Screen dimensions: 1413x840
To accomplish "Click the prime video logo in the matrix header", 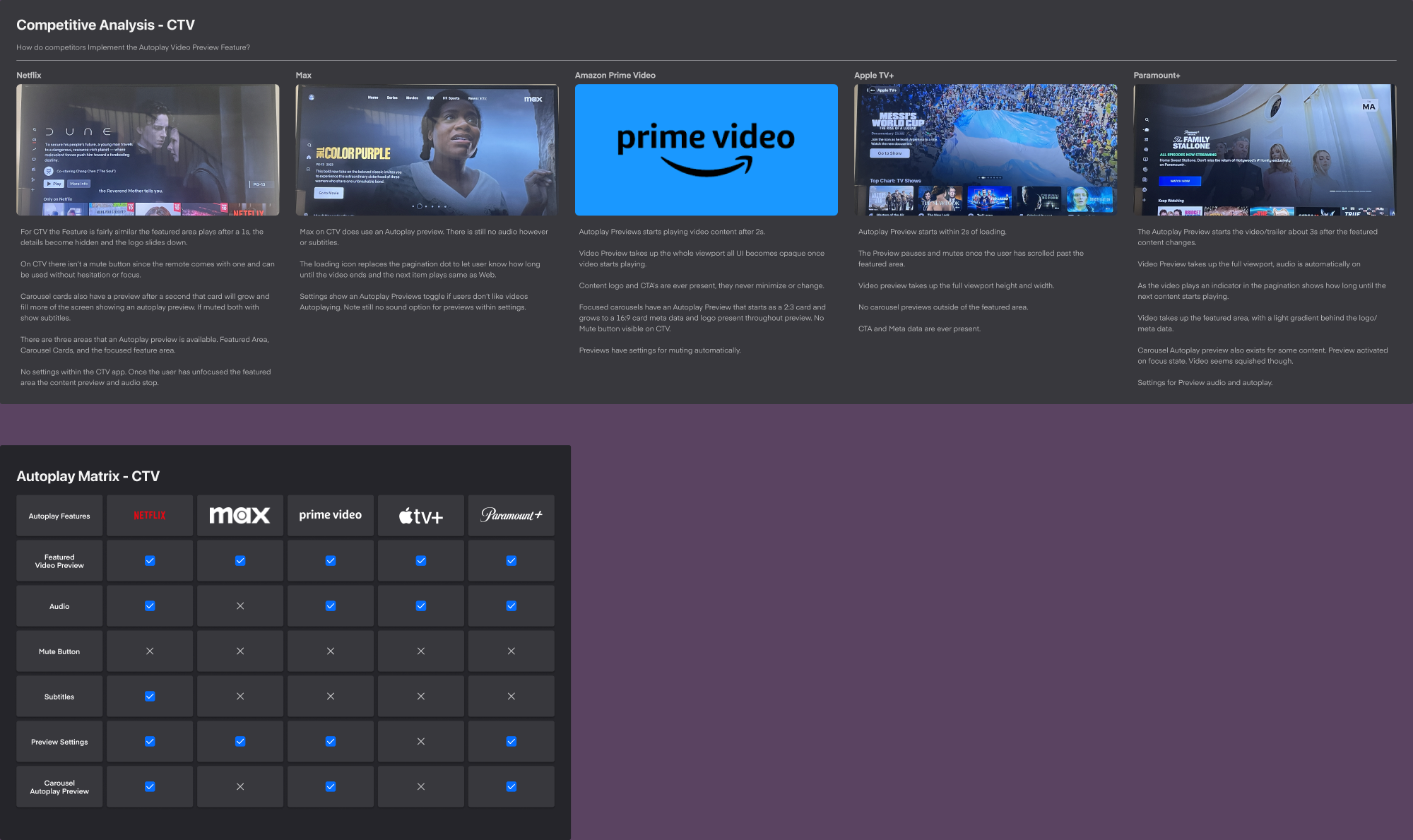I will 330,515.
